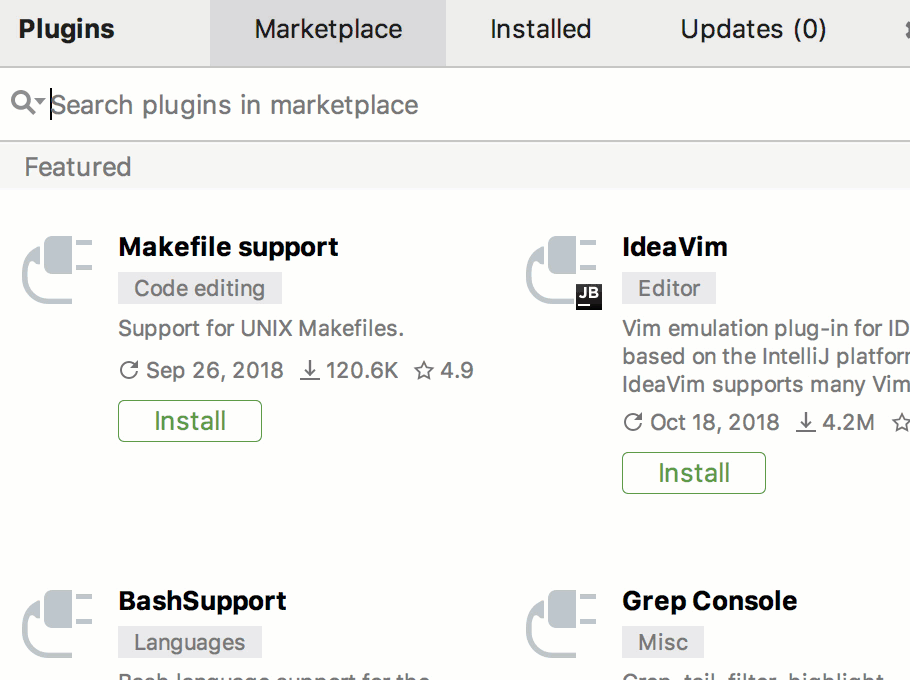Click the BashSupport plugin icon
This screenshot has width=910, height=680.
point(57,624)
